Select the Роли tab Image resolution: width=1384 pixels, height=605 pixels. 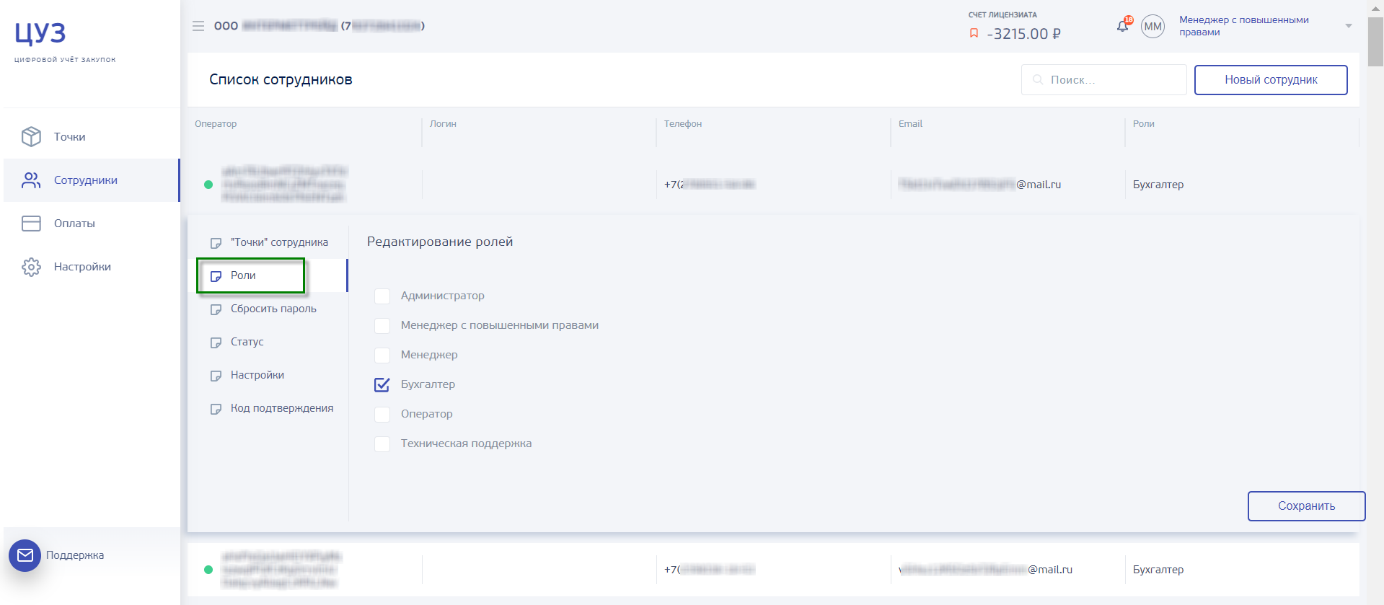pyautogui.click(x=268, y=275)
